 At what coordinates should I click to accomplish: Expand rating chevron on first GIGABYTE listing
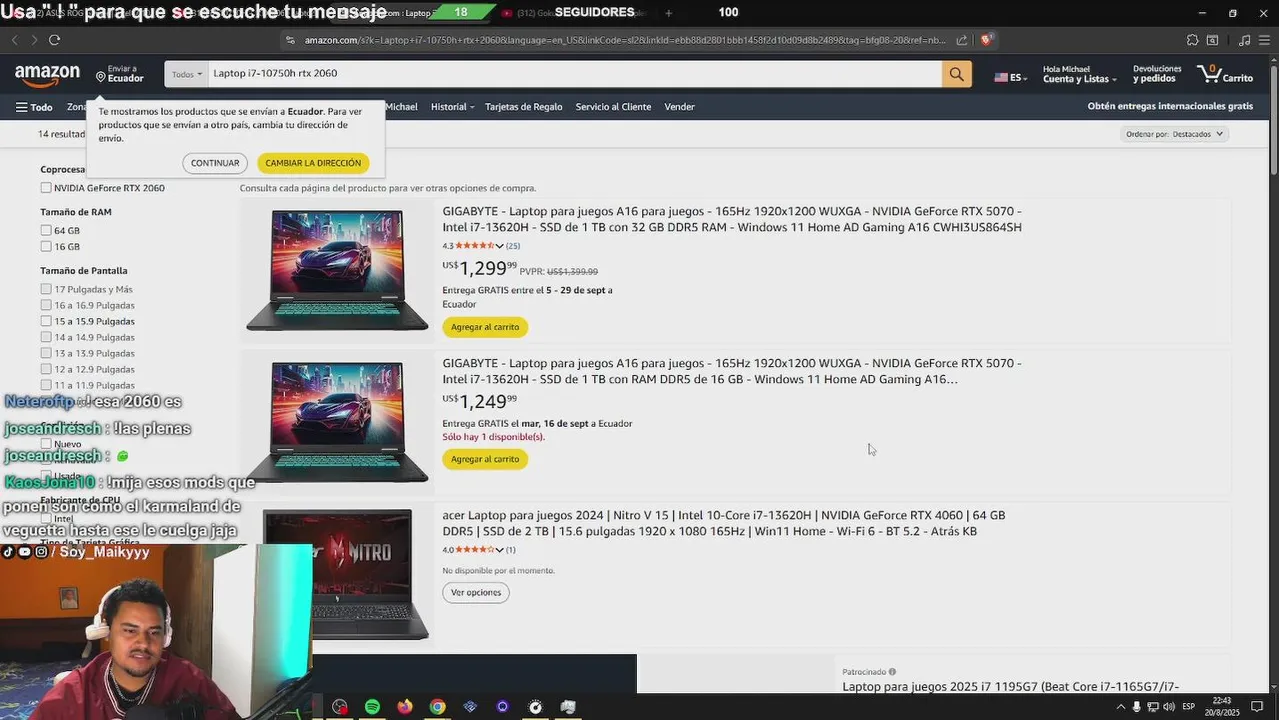click(499, 246)
